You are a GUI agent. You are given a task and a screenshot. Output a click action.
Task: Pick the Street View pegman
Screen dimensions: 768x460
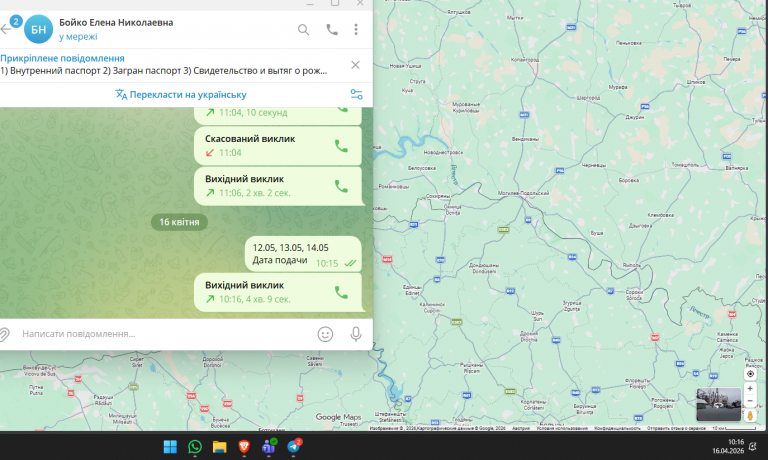pyautogui.click(x=750, y=415)
